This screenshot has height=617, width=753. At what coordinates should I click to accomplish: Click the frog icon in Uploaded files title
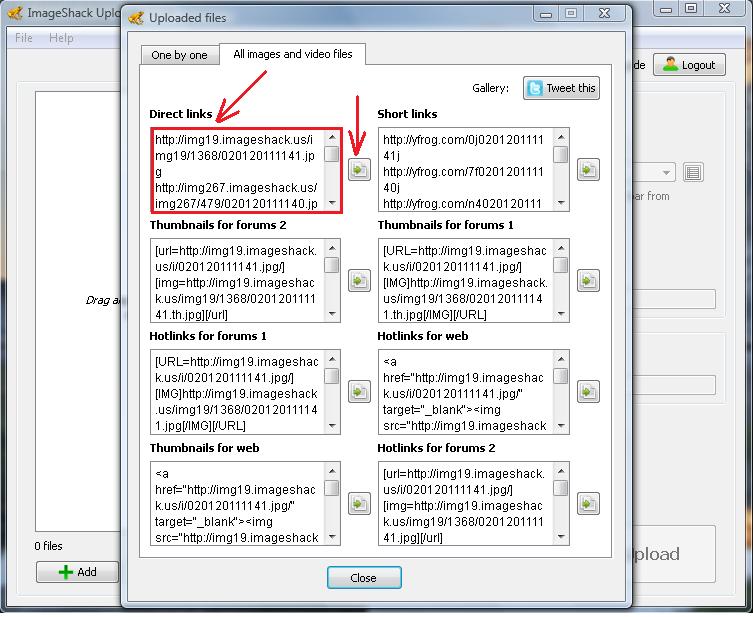point(136,18)
